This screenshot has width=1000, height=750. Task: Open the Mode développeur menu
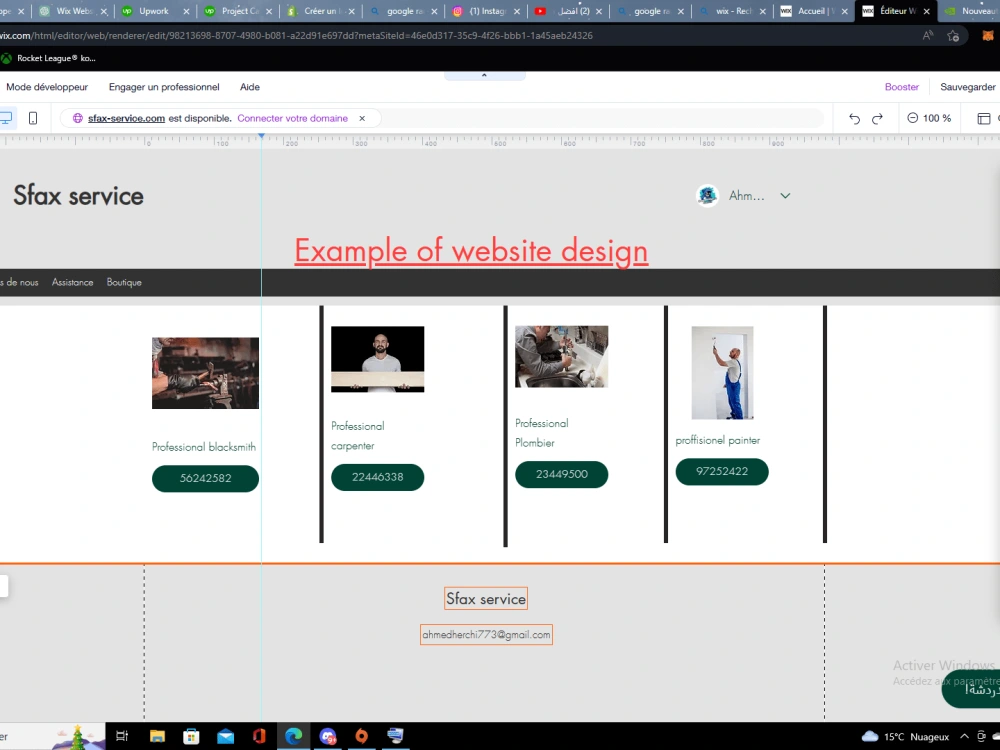click(47, 87)
